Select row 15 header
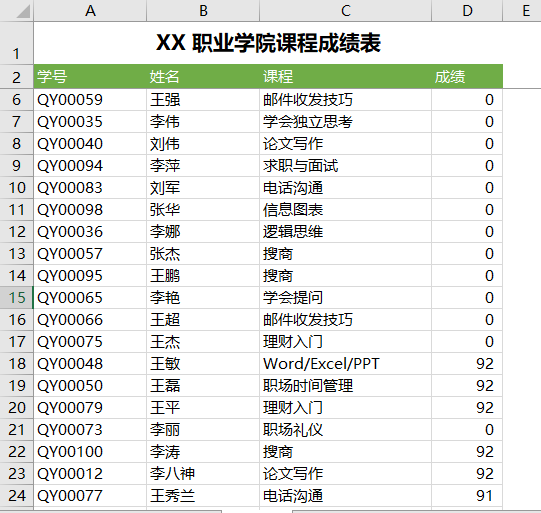The image size is (541, 513). tap(17, 298)
